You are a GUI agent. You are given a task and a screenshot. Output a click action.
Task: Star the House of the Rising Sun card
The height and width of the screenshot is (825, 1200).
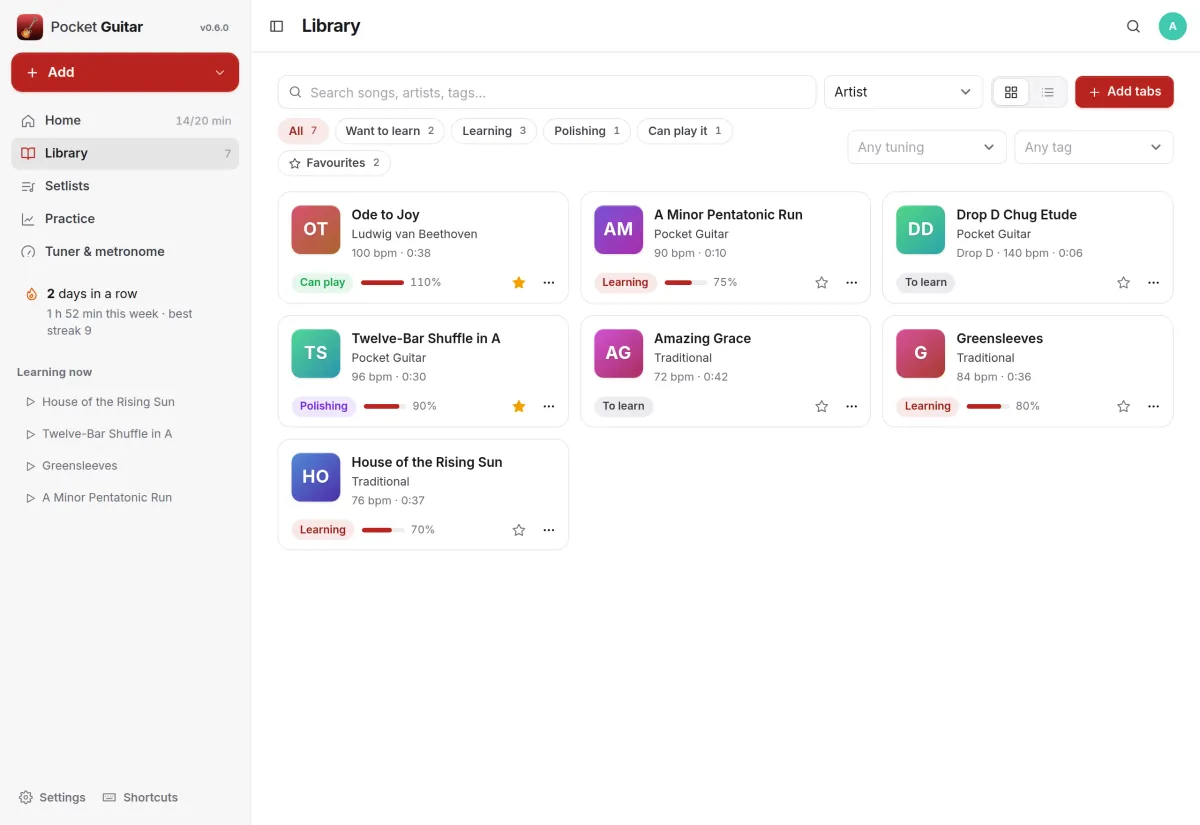[x=519, y=530]
